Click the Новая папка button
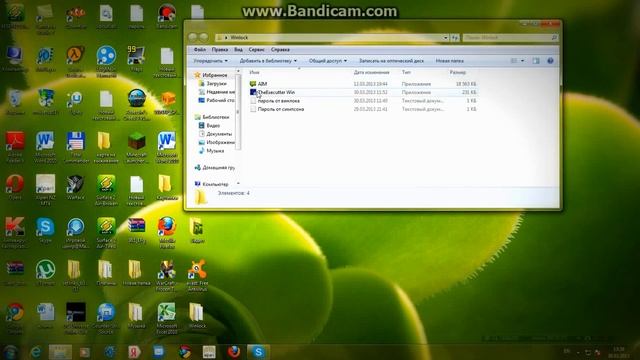 [449, 61]
